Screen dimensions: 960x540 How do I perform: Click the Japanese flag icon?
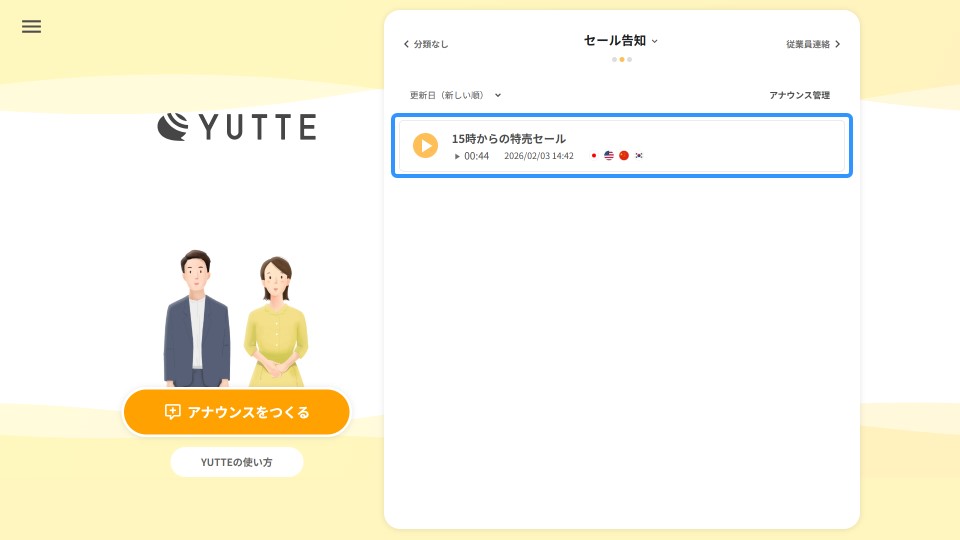(x=594, y=156)
